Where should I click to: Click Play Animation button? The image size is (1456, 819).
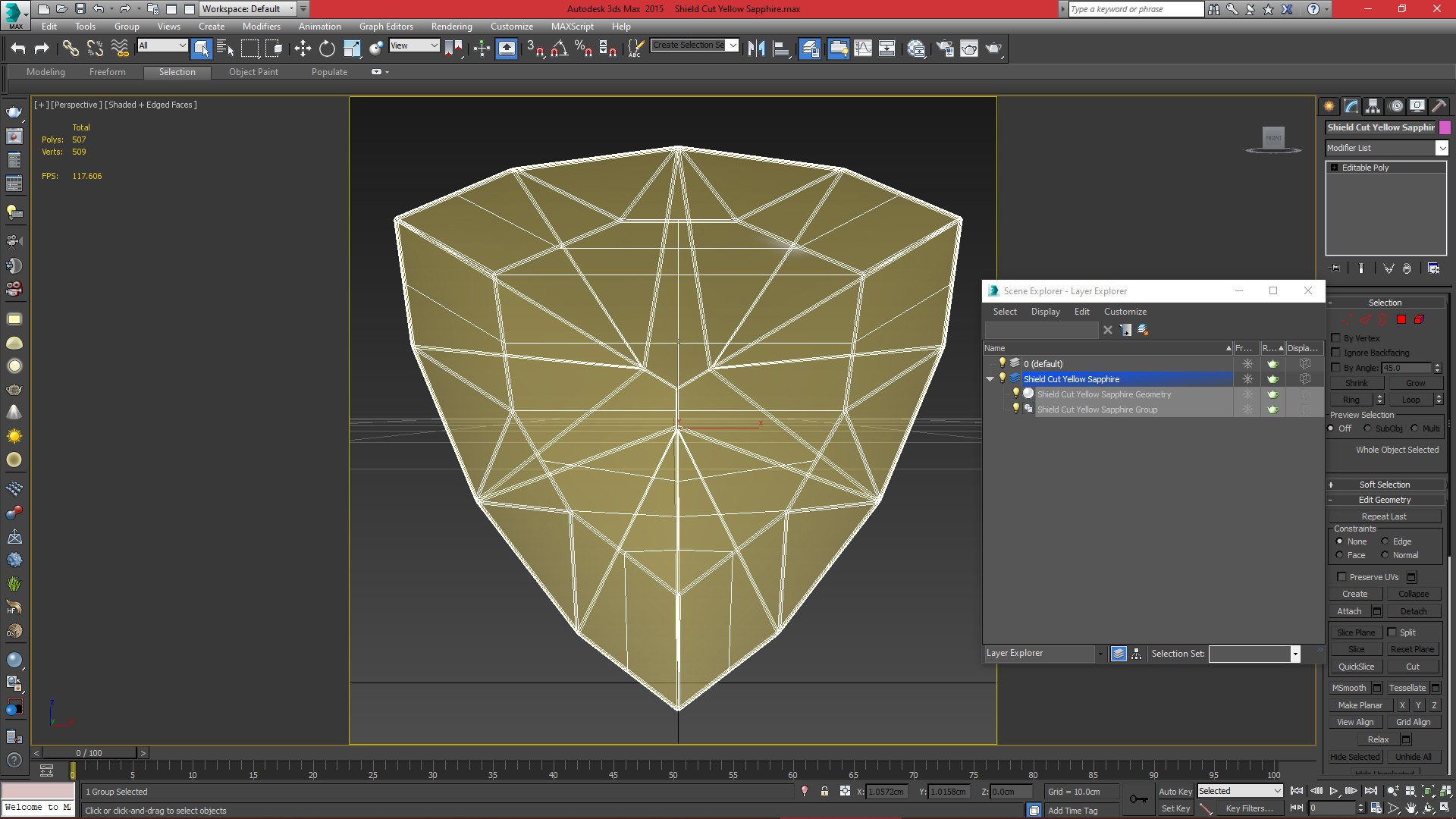pos(1333,791)
